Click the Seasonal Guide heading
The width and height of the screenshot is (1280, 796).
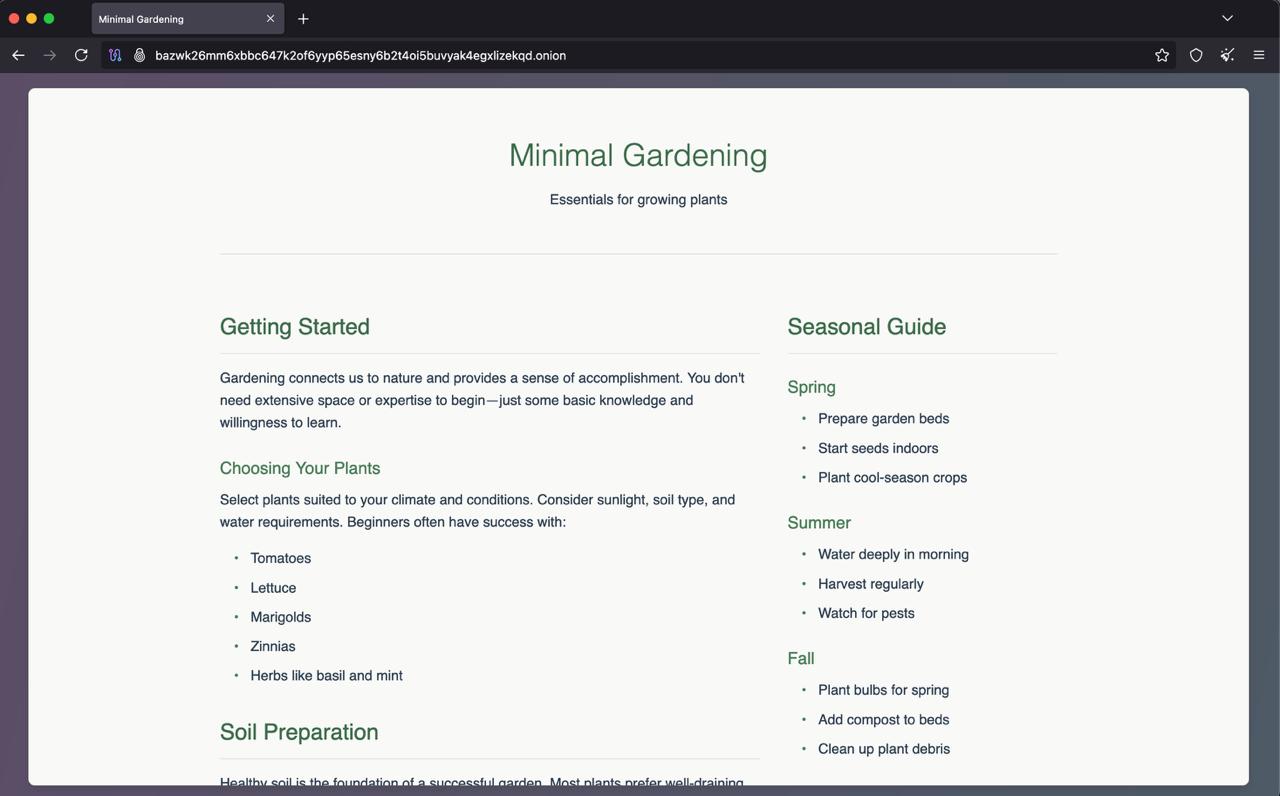(866, 326)
